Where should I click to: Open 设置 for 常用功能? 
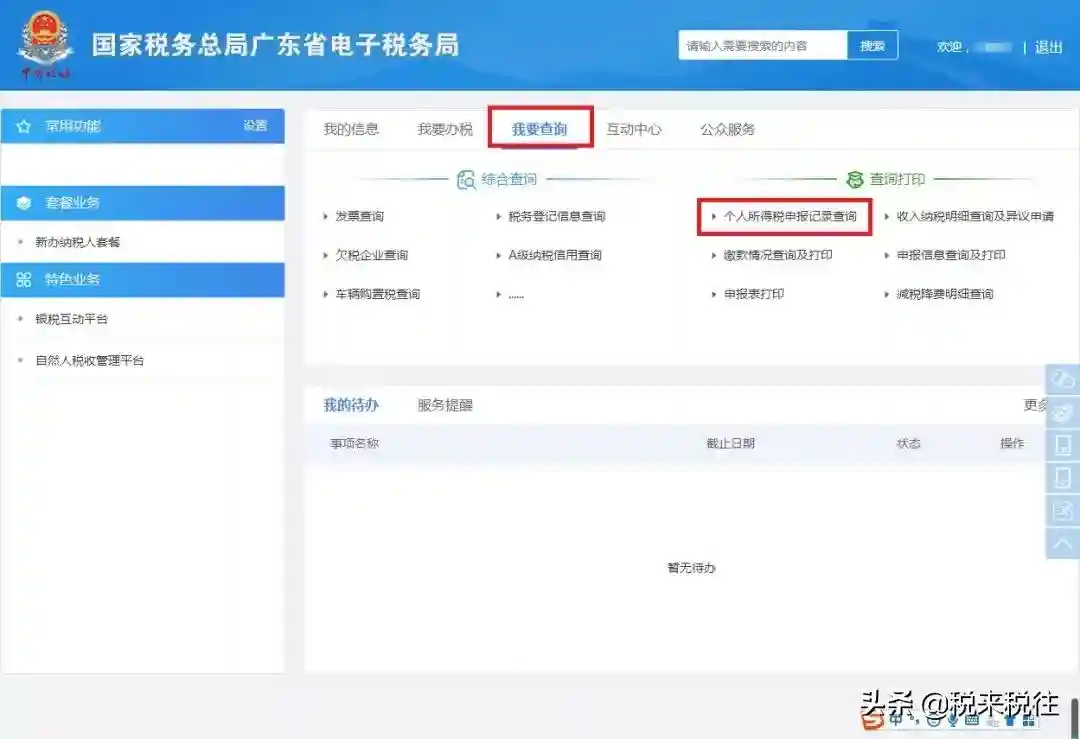255,126
